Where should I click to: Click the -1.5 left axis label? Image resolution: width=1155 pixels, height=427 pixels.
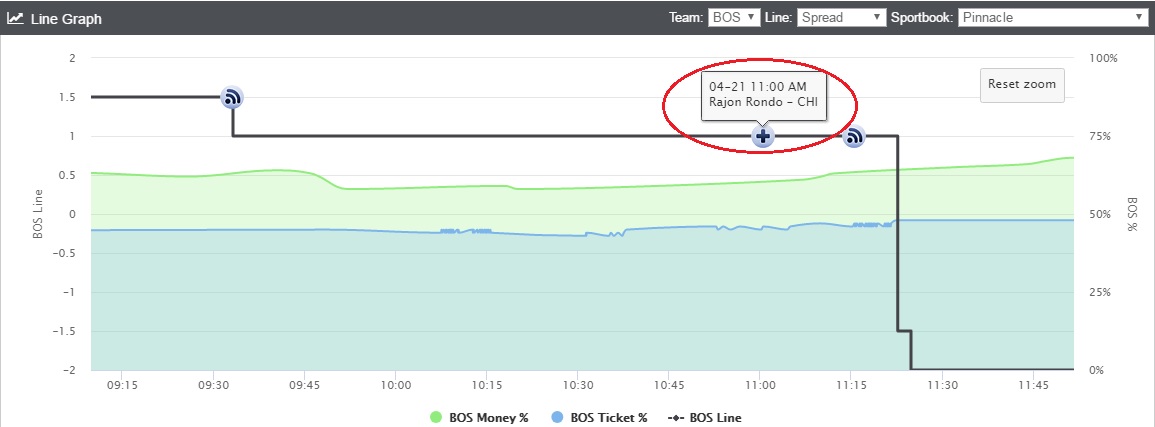click(65, 331)
